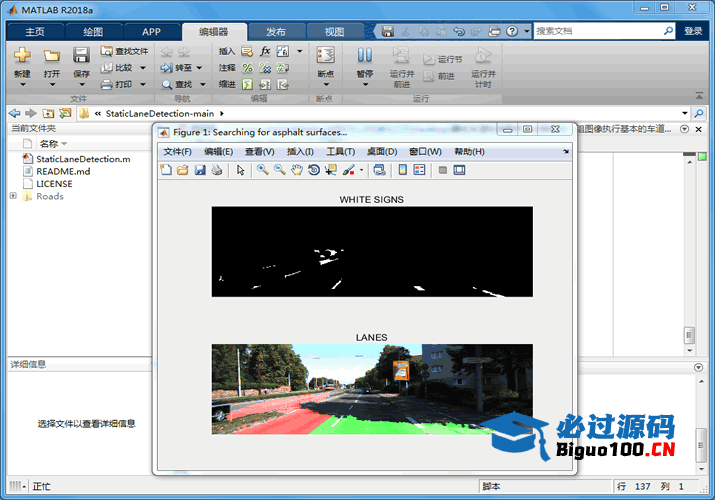Click the zoom in tool in figure toolbar

coord(262,170)
